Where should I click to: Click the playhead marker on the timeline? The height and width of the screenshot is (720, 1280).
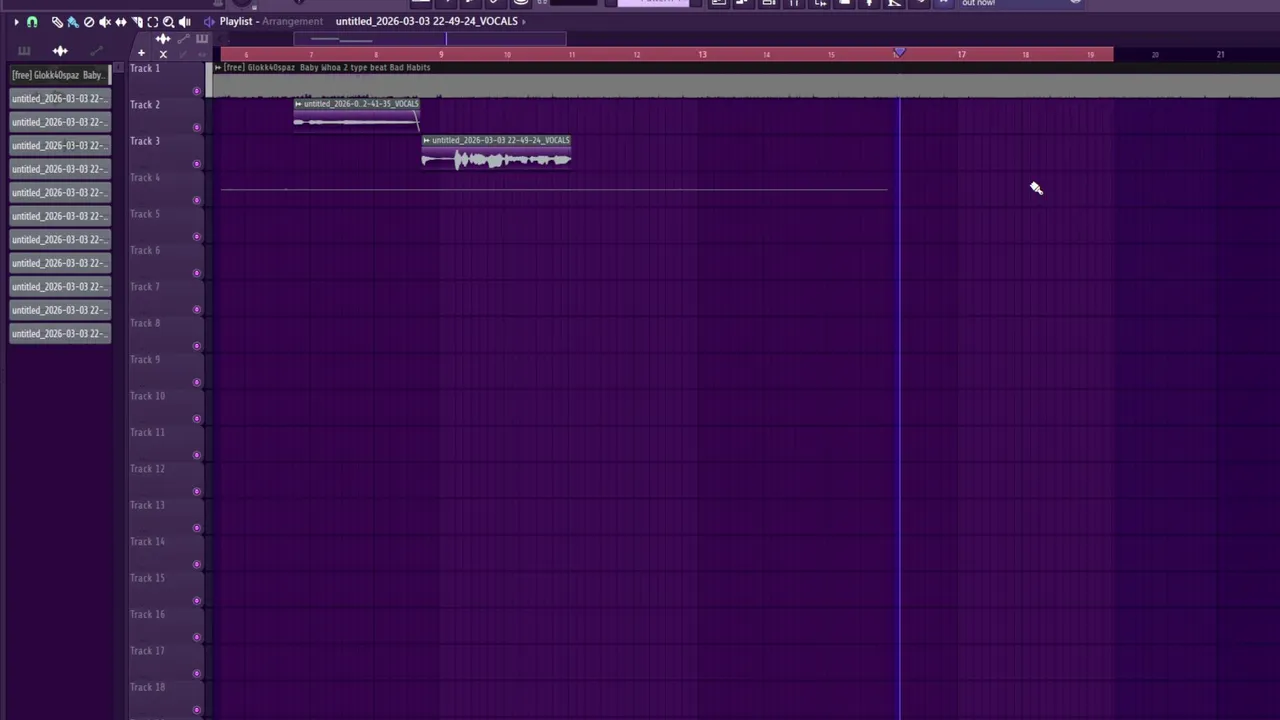point(899,53)
